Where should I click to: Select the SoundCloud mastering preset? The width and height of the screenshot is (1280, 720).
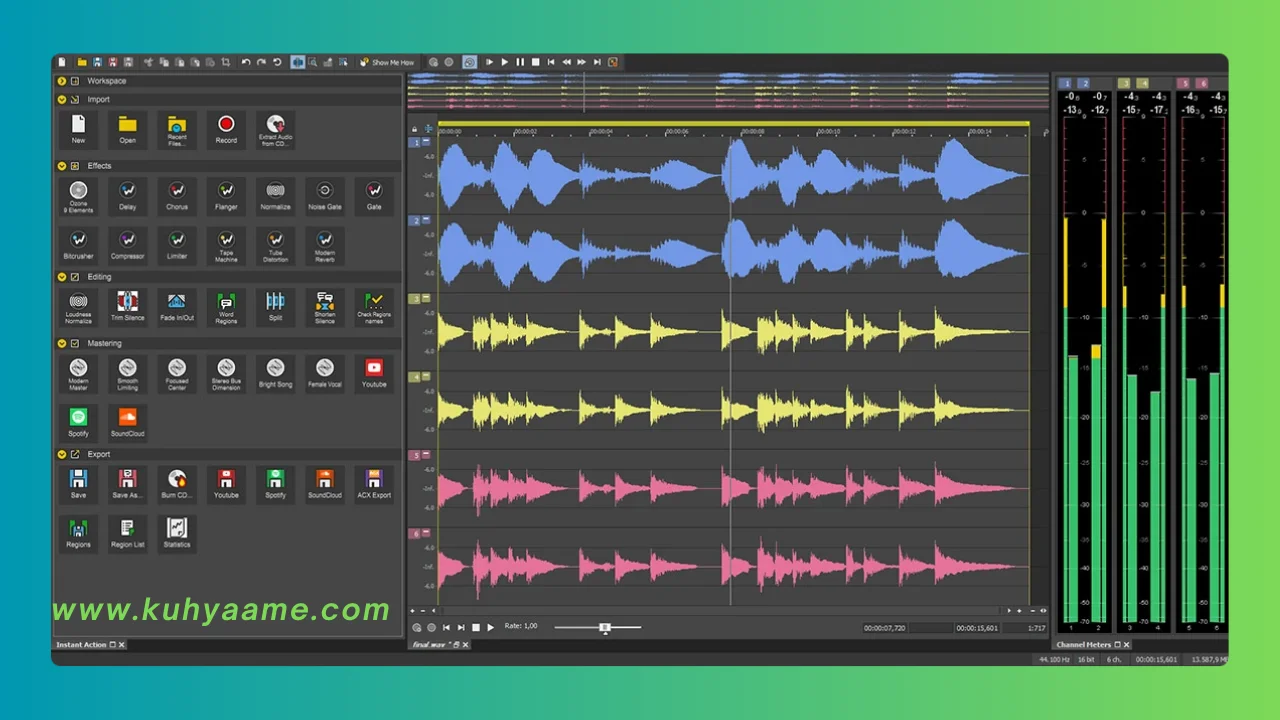pyautogui.click(x=127, y=422)
